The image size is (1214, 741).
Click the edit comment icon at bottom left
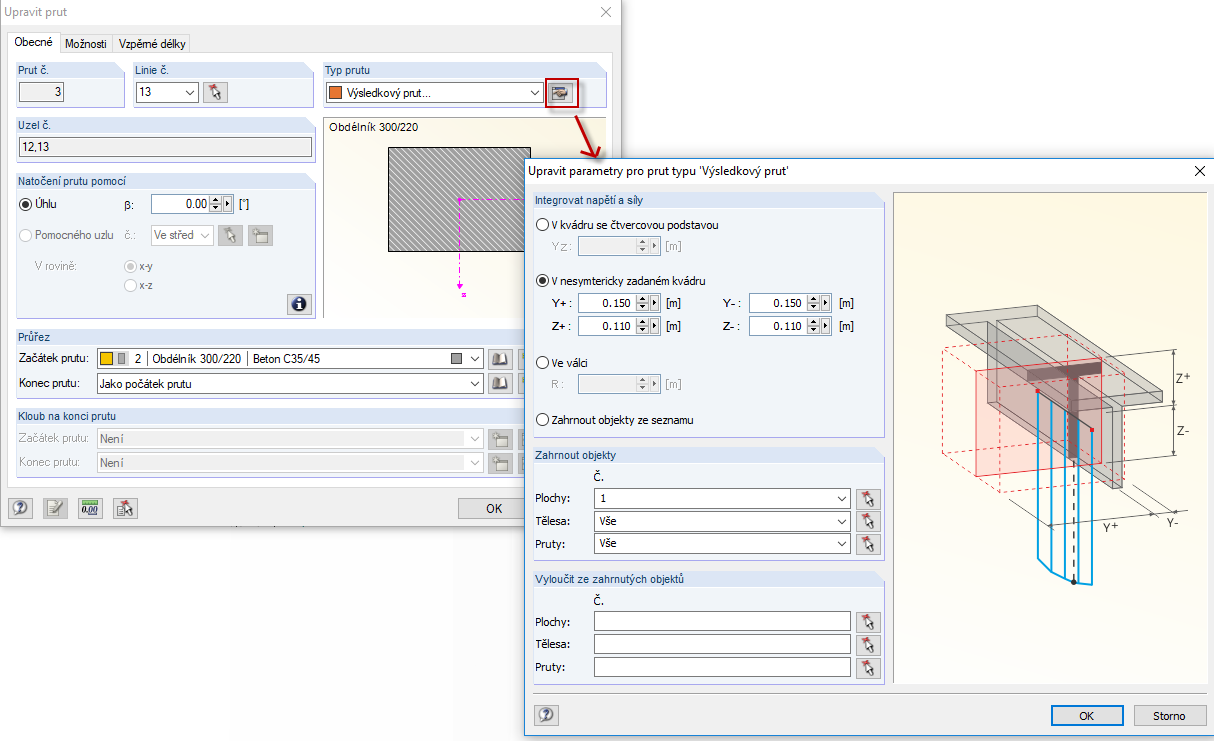tap(55, 508)
